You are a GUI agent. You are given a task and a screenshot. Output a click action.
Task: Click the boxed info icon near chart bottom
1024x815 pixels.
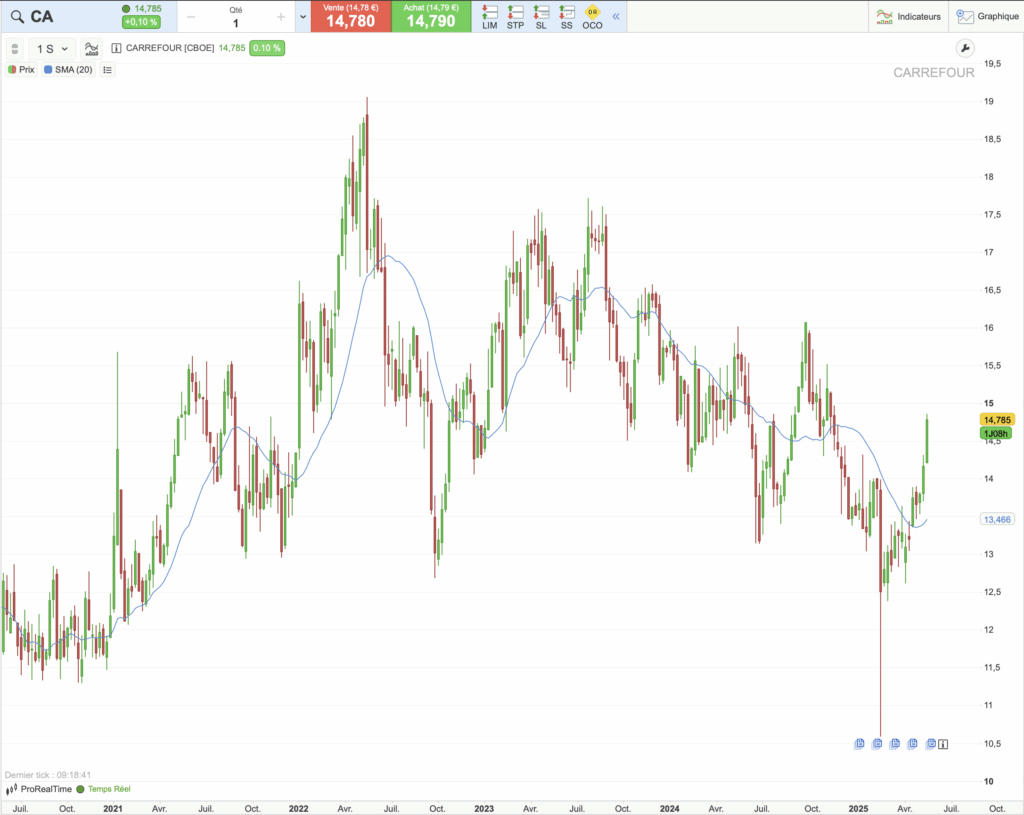(942, 744)
